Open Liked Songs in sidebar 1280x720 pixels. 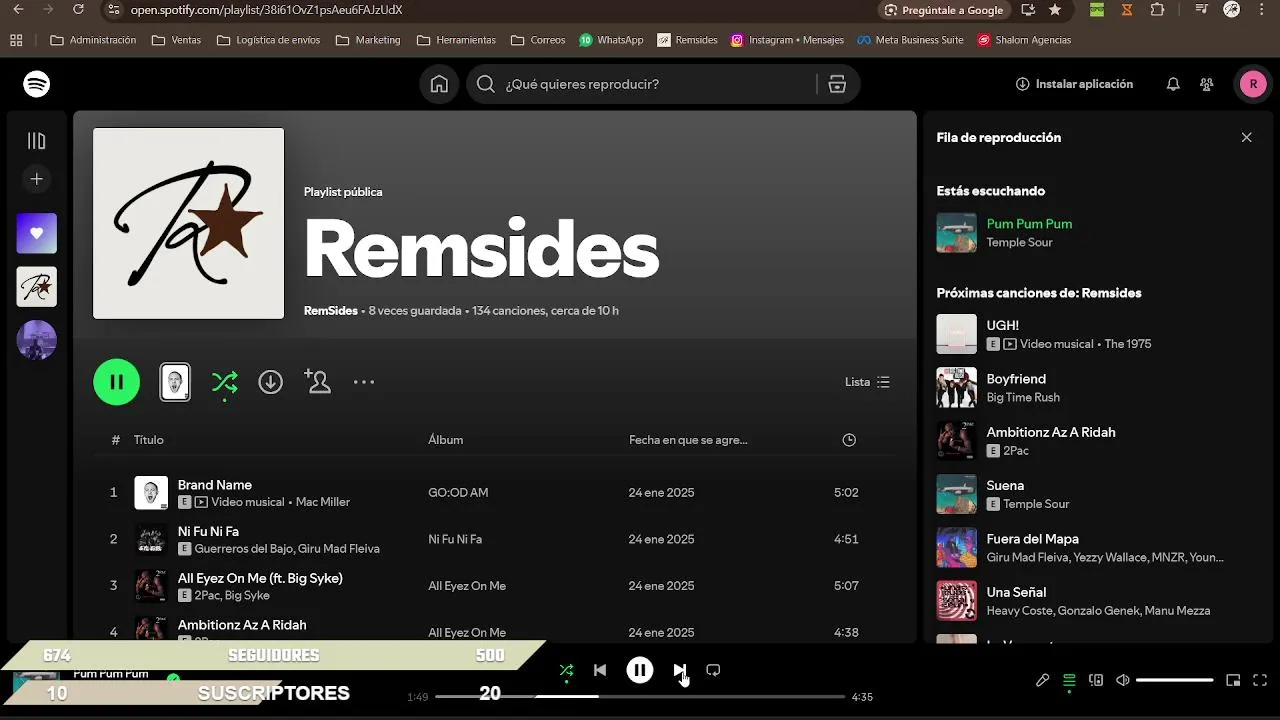pos(37,233)
